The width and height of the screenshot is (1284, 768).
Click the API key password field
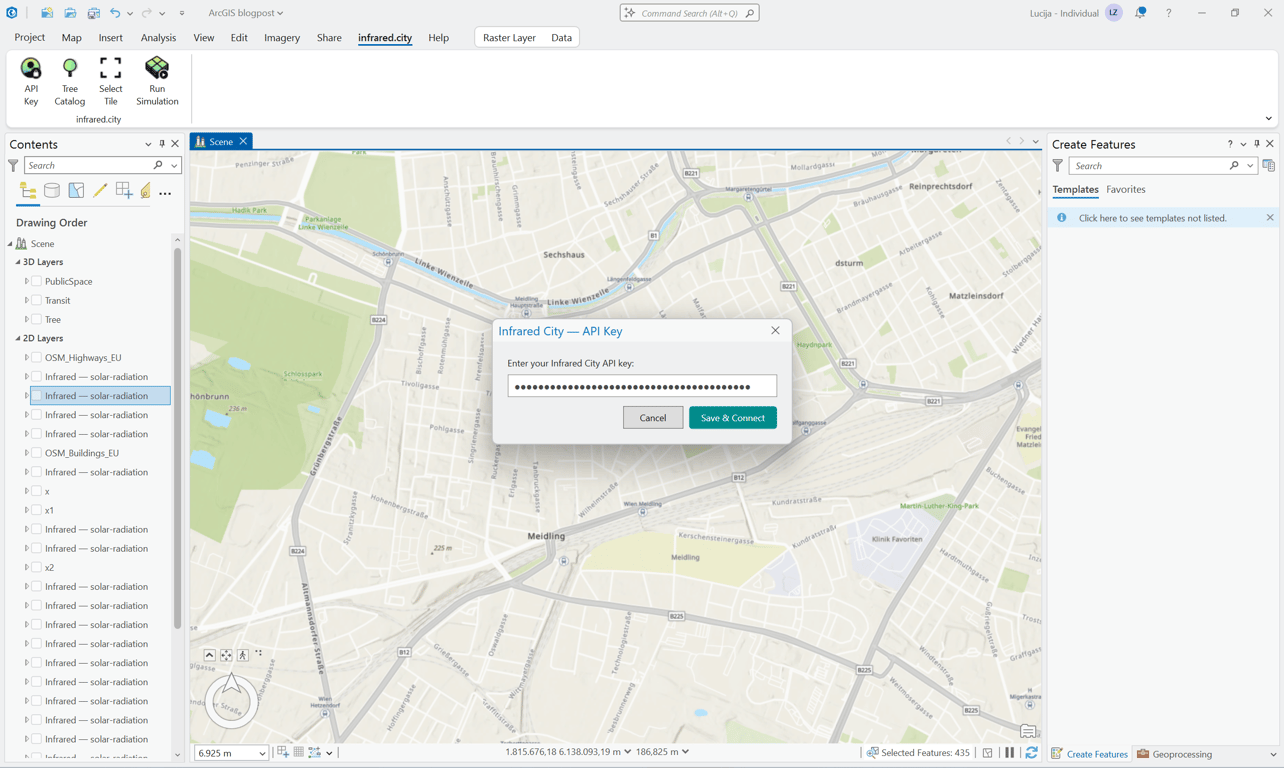pos(642,386)
